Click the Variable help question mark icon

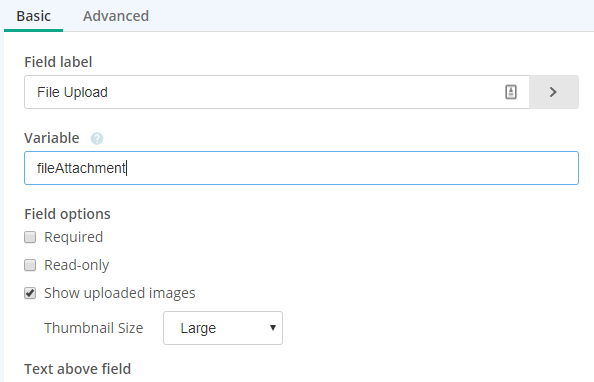click(97, 138)
